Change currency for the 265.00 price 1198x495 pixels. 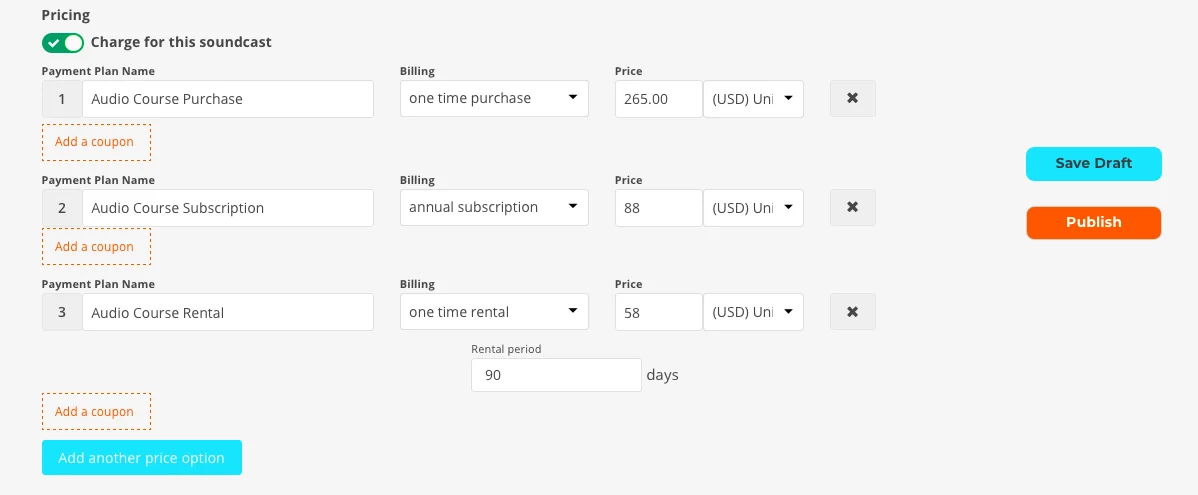tap(753, 99)
